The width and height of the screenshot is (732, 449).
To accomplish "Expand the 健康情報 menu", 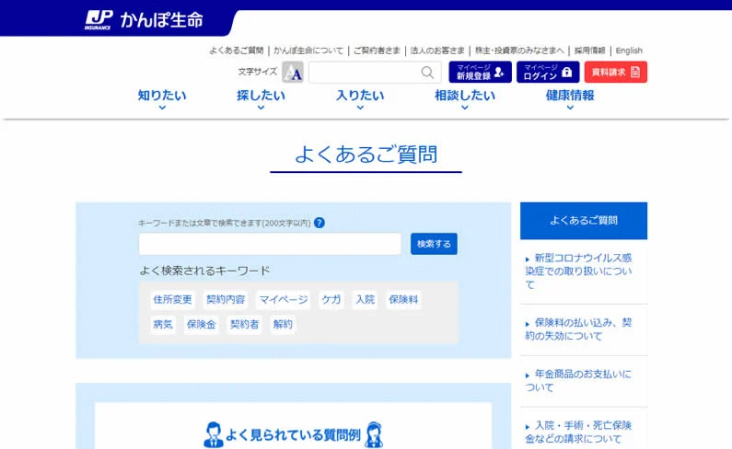I will pos(570,99).
